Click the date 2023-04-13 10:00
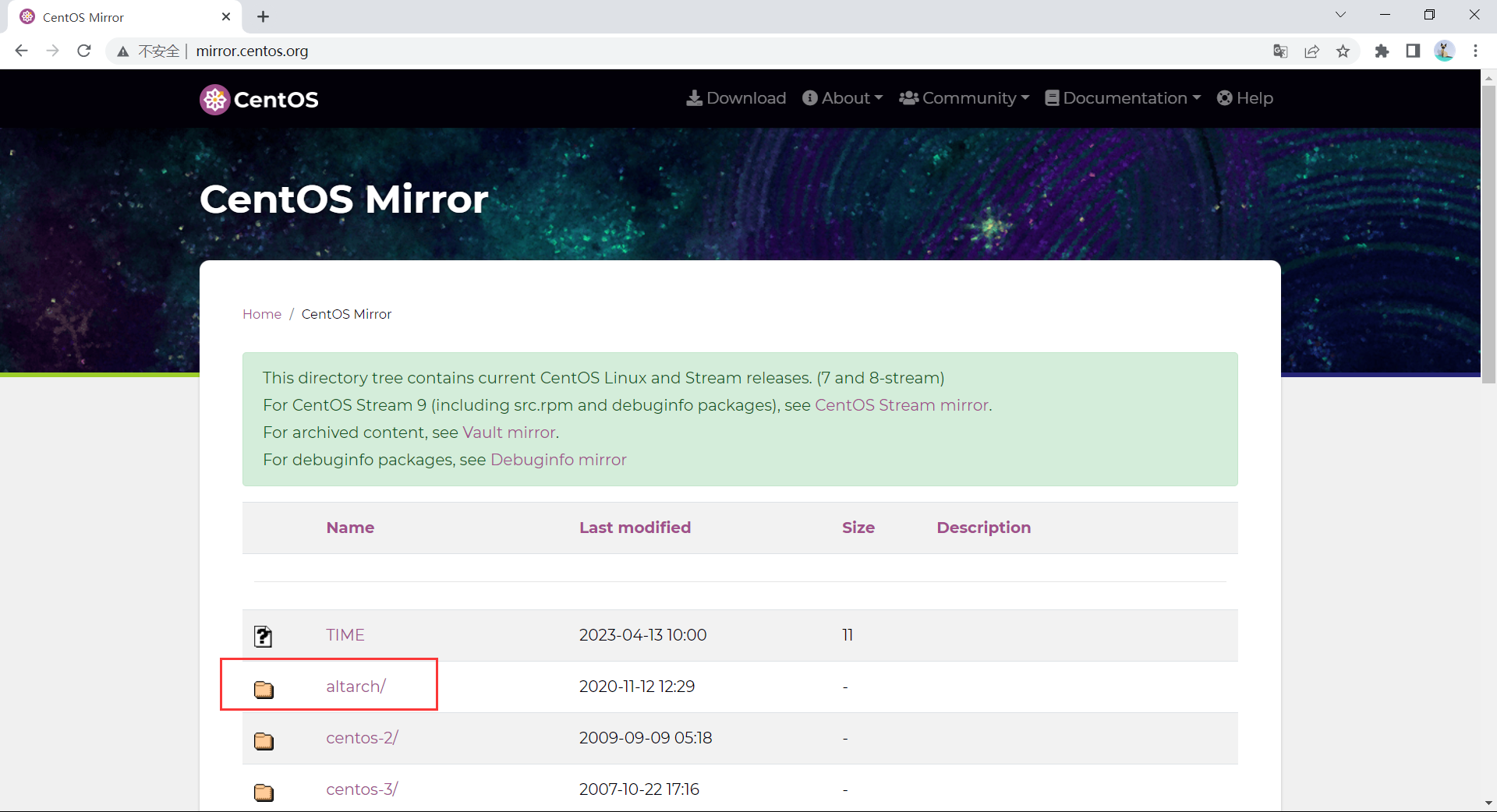The width and height of the screenshot is (1497, 812). (x=643, y=635)
